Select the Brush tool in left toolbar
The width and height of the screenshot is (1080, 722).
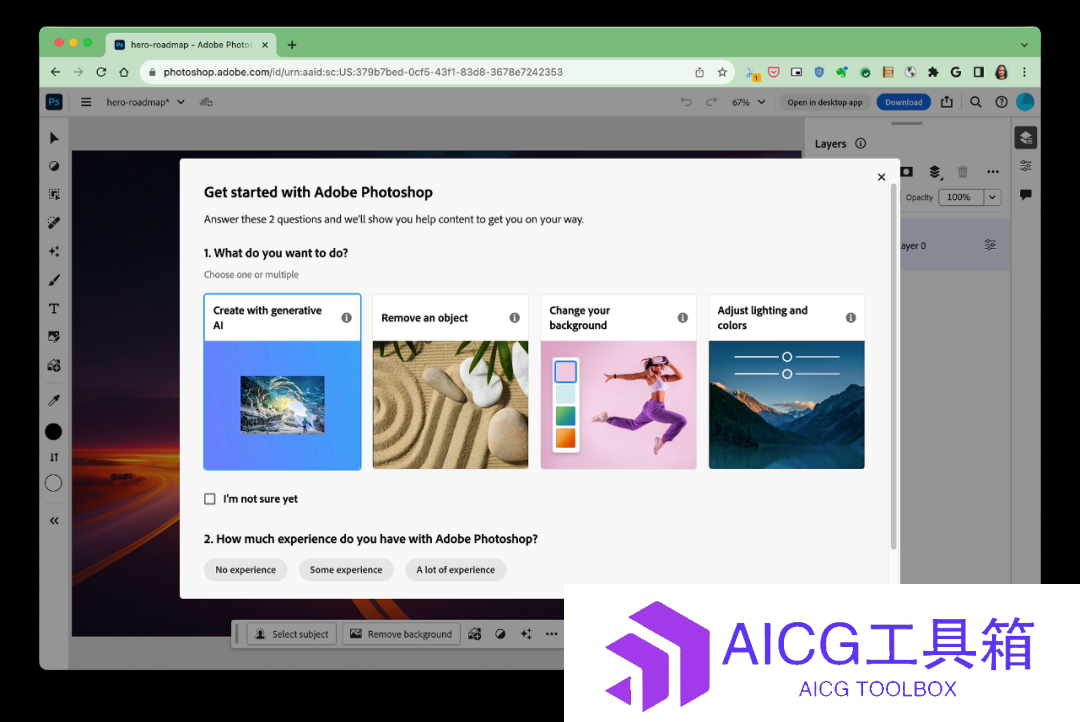tap(54, 280)
